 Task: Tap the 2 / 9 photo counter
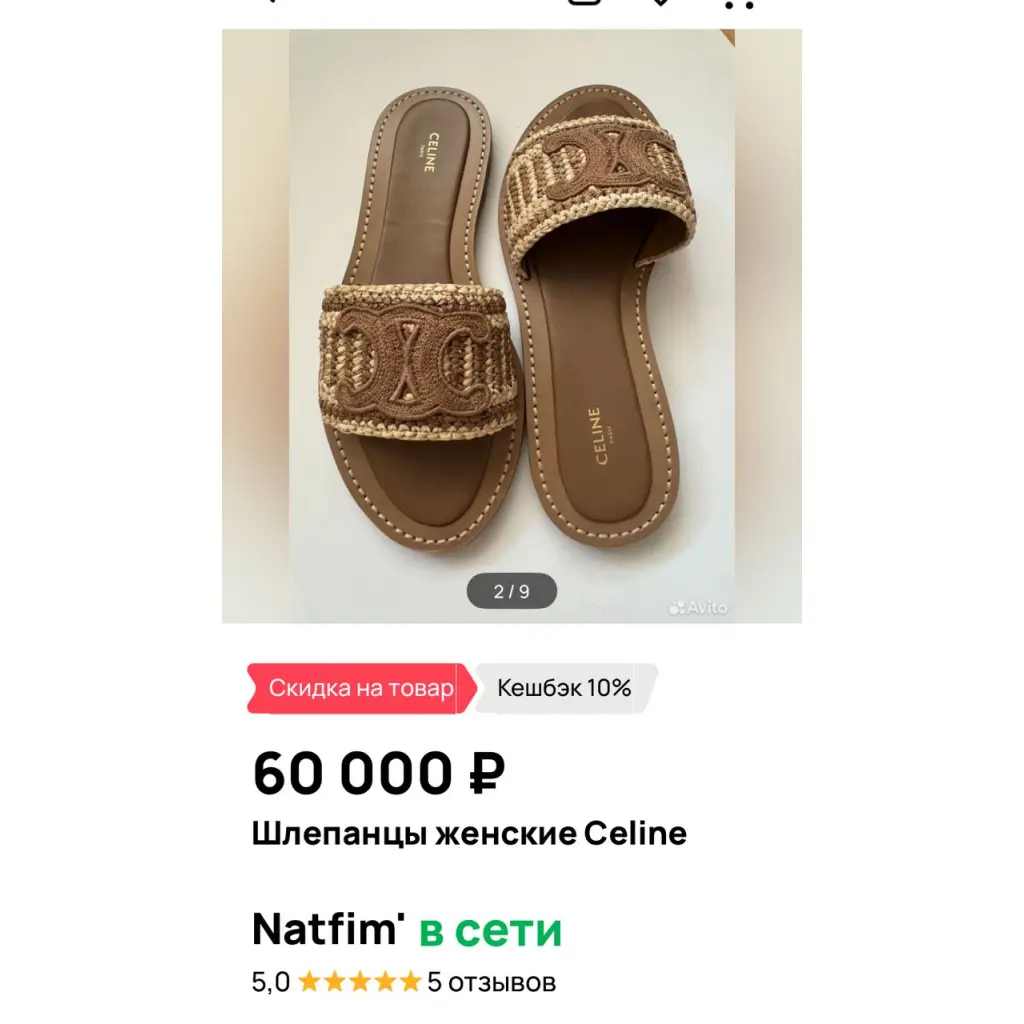511,591
